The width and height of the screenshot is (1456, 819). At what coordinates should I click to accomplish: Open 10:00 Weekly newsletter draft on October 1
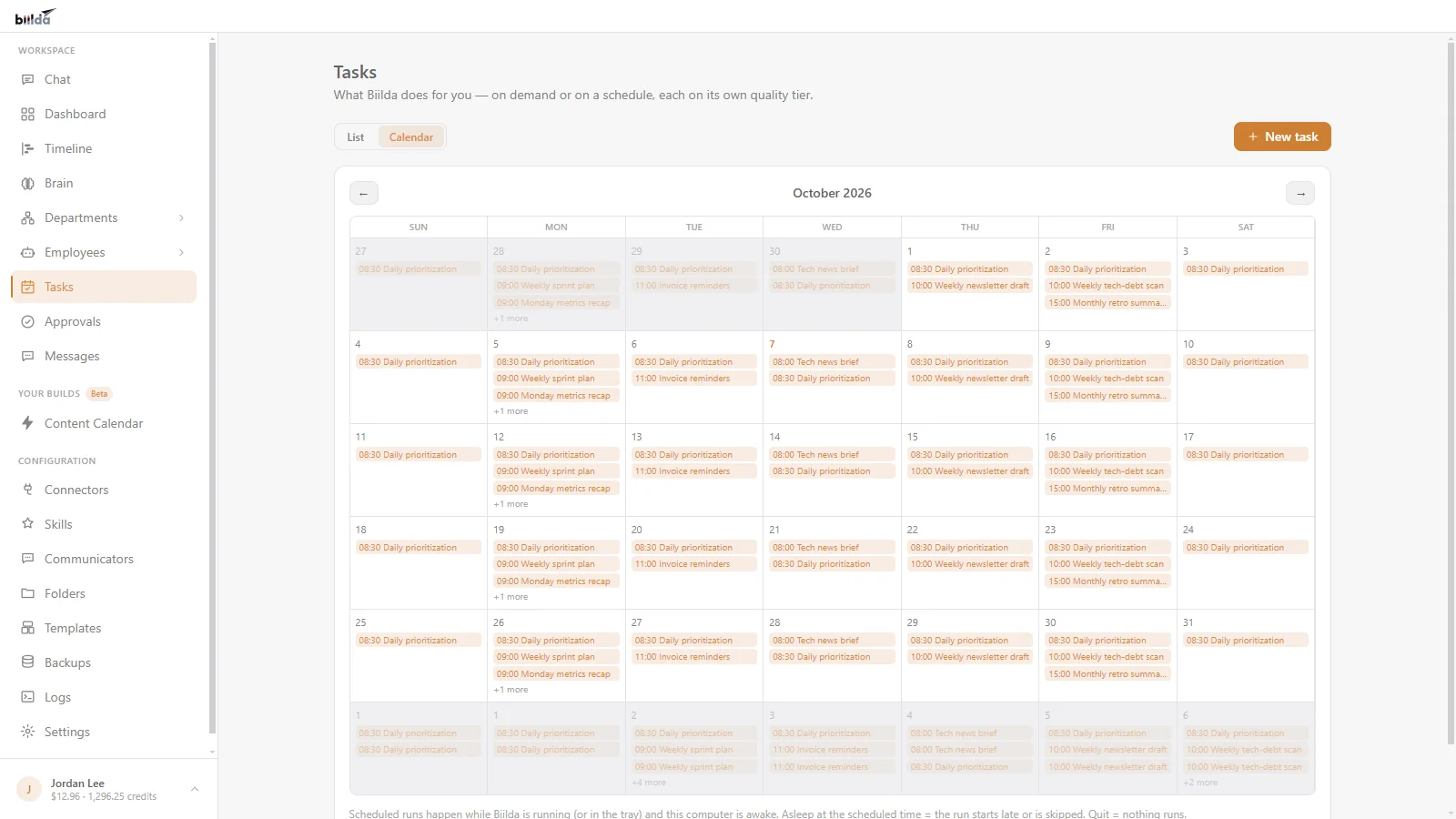tap(970, 286)
